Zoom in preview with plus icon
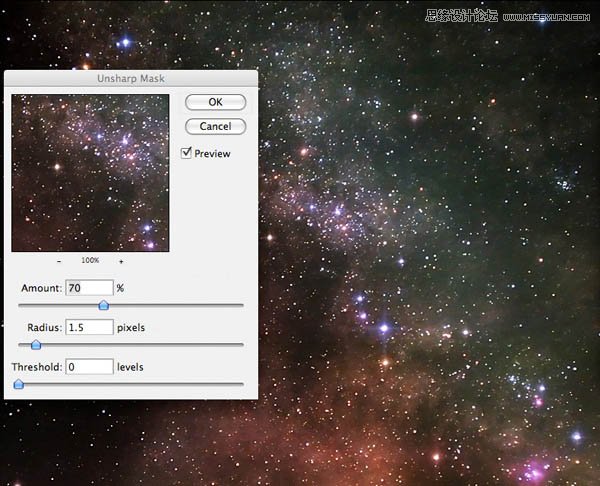600x486 pixels. tap(121, 261)
